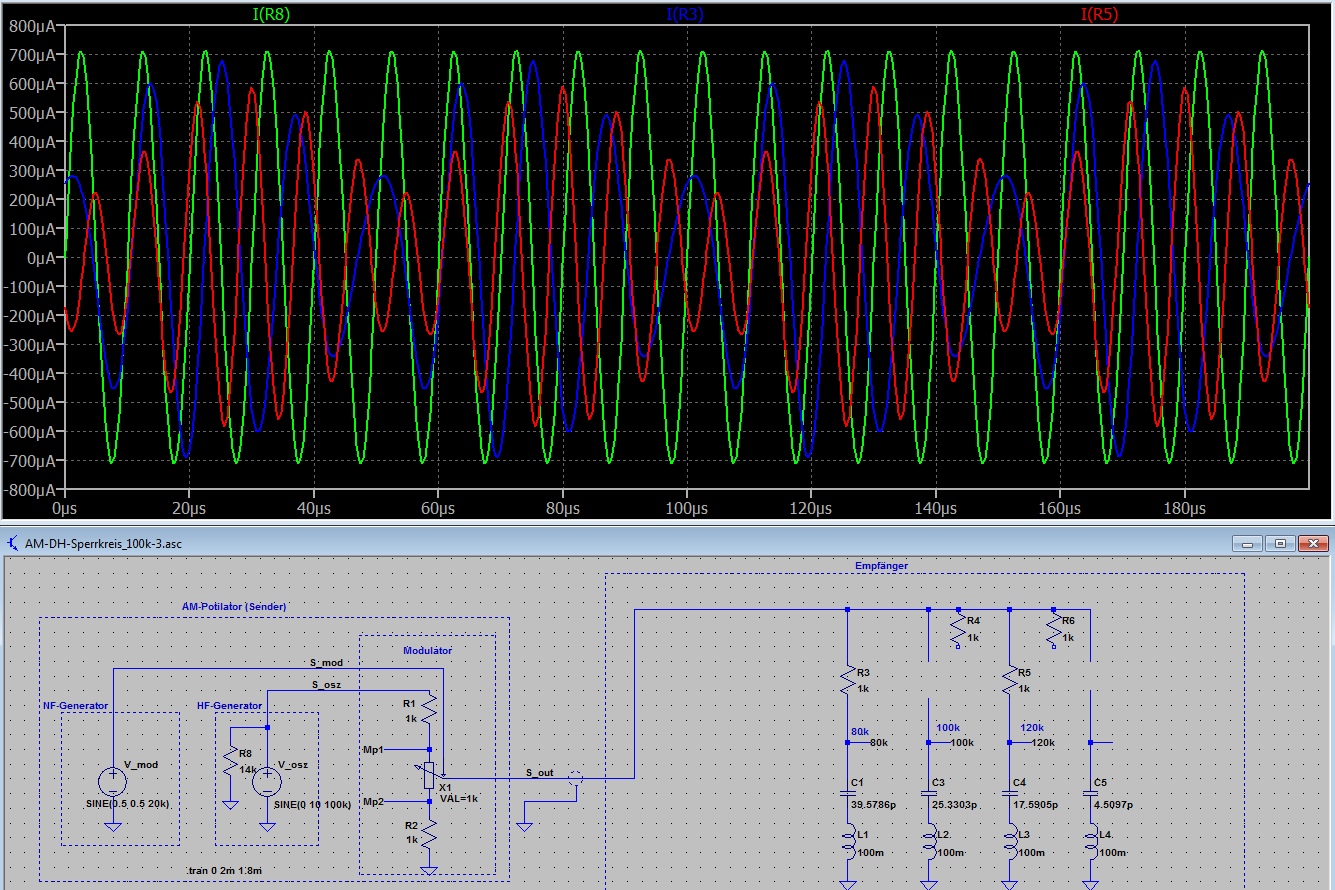Click the dashed probe circle on S_out
This screenshot has height=890, width=1335.
coord(574,778)
